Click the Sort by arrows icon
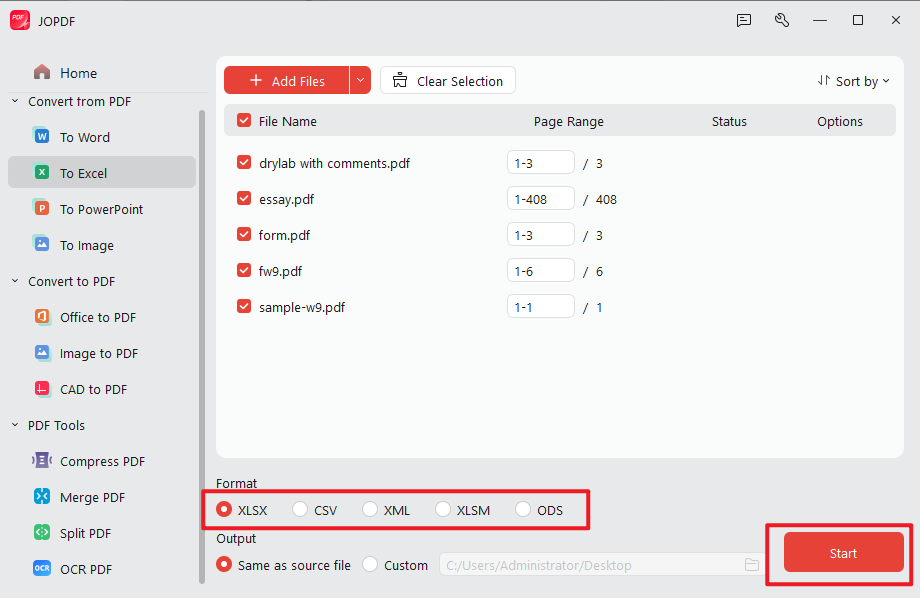 824,80
